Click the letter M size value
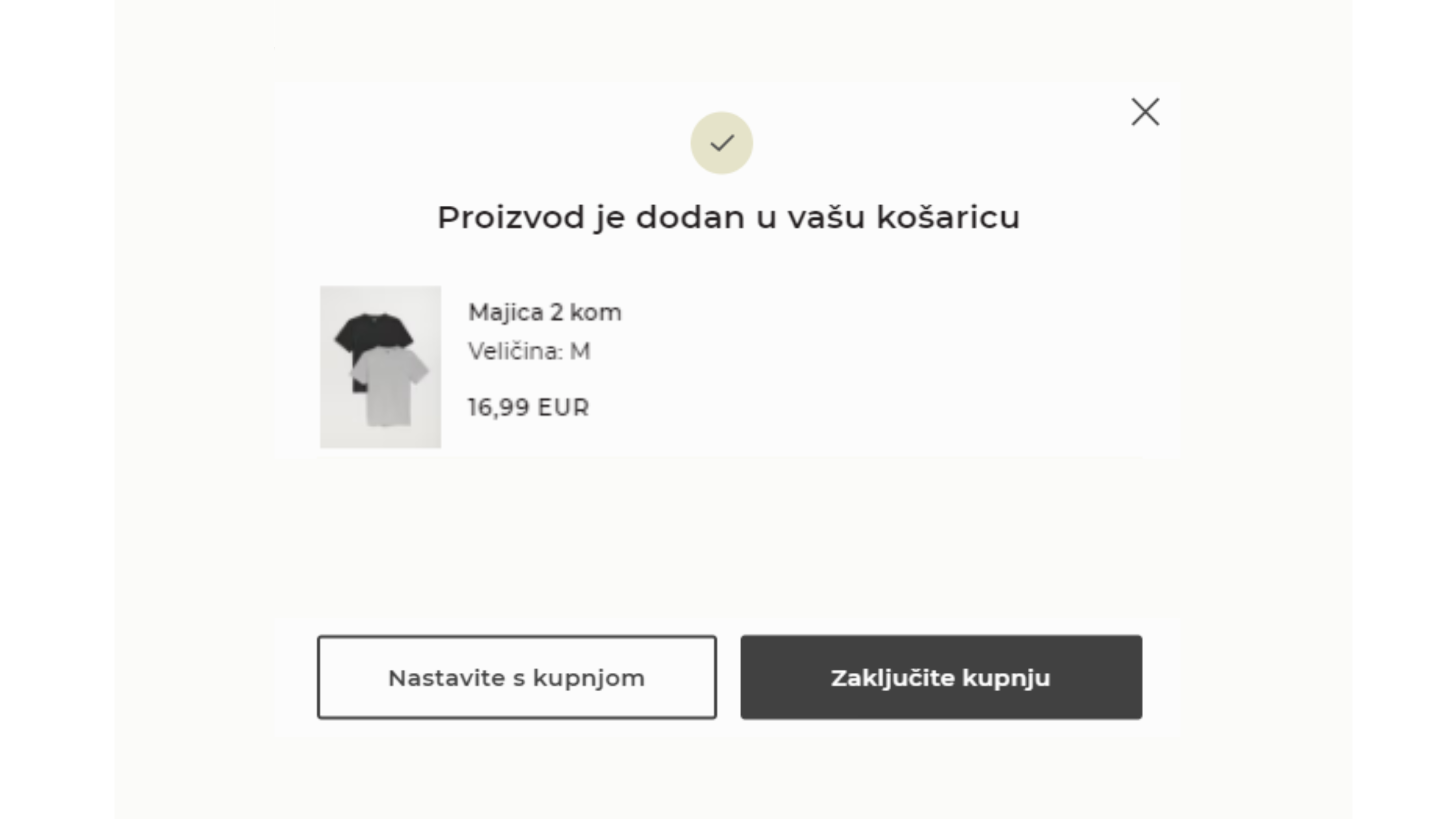Viewport: 1456px width, 819px height. [580, 351]
